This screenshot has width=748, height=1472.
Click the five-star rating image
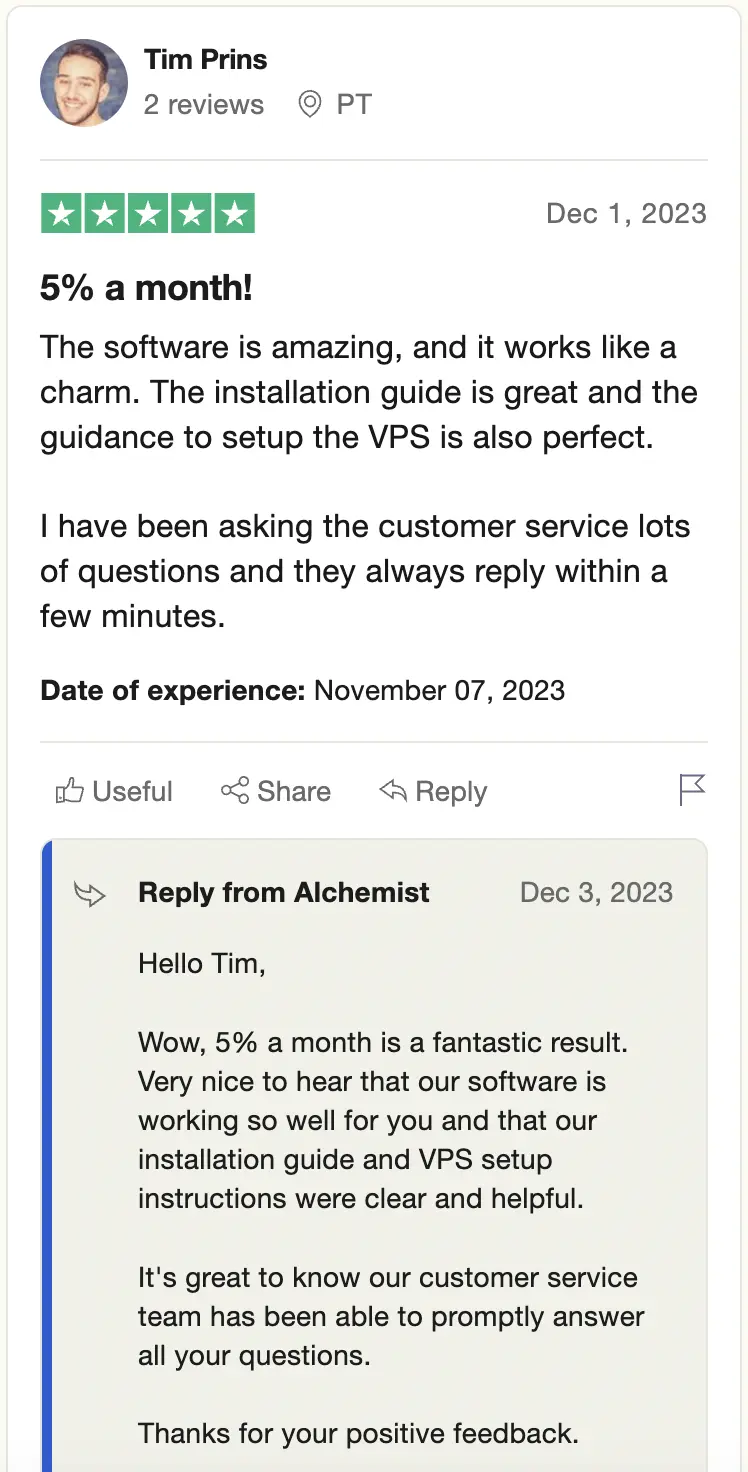pos(148,214)
